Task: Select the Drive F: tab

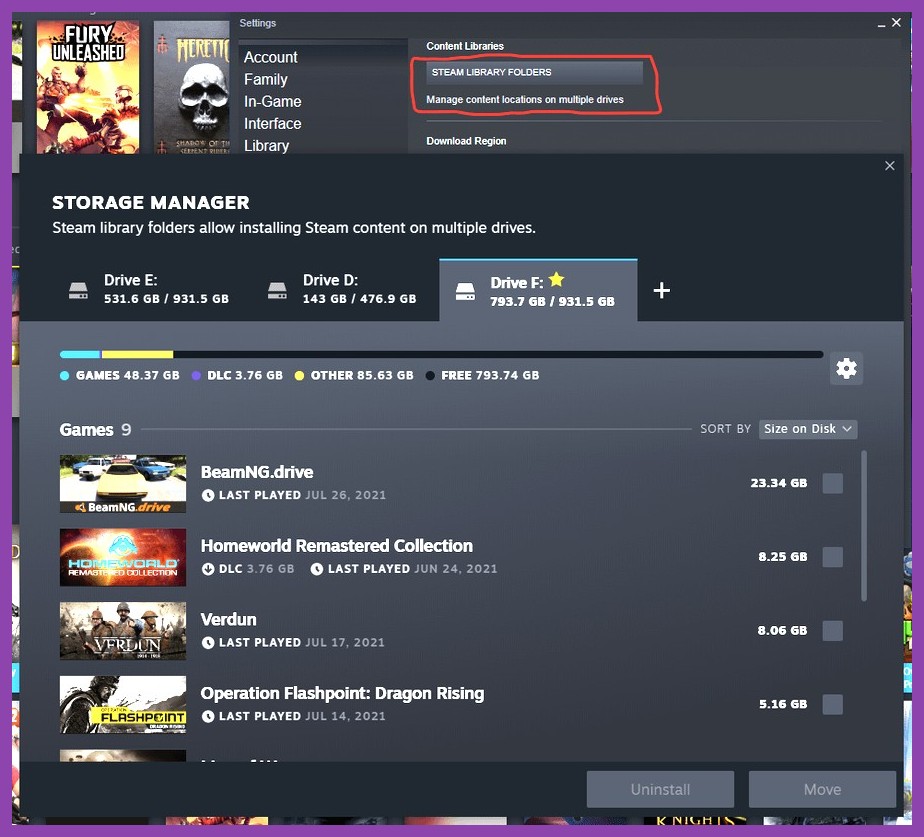Action: [538, 290]
